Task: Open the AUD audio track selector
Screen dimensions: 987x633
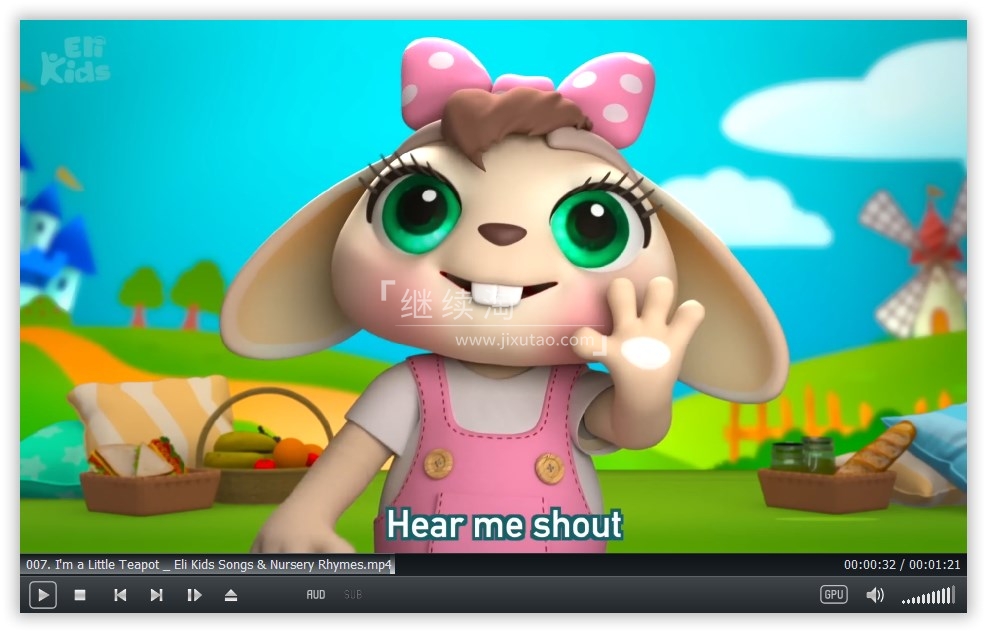Action: [x=316, y=595]
